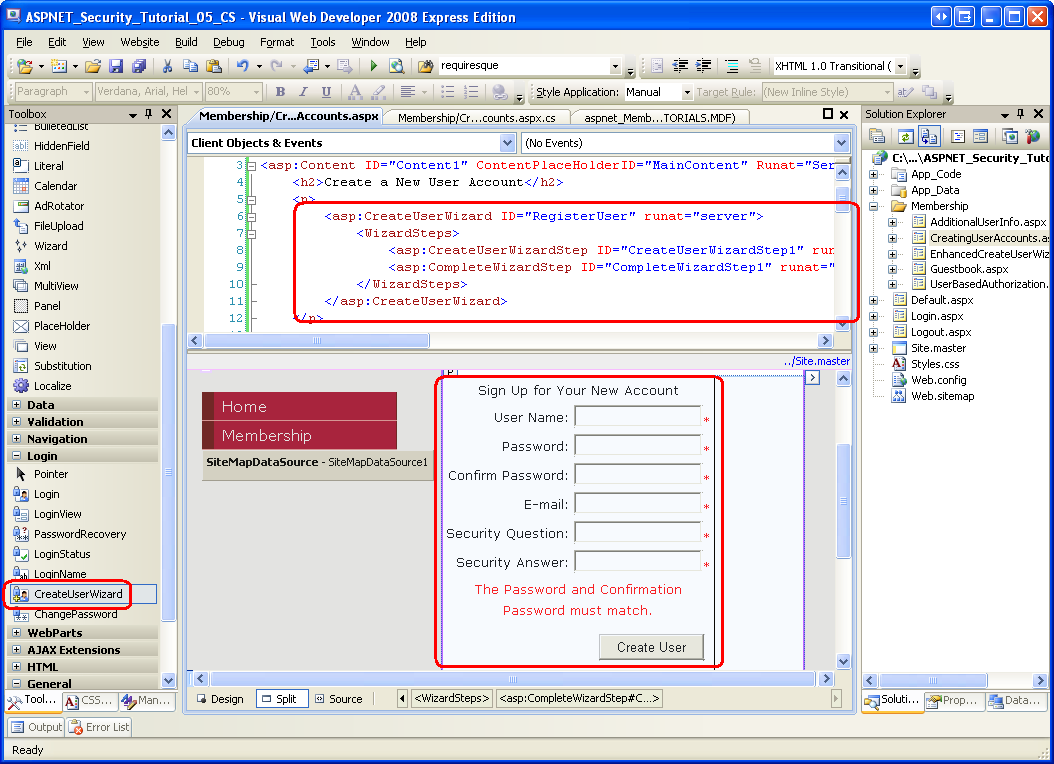Switch to Source view mode
This screenshot has height=764, width=1054.
(338, 699)
